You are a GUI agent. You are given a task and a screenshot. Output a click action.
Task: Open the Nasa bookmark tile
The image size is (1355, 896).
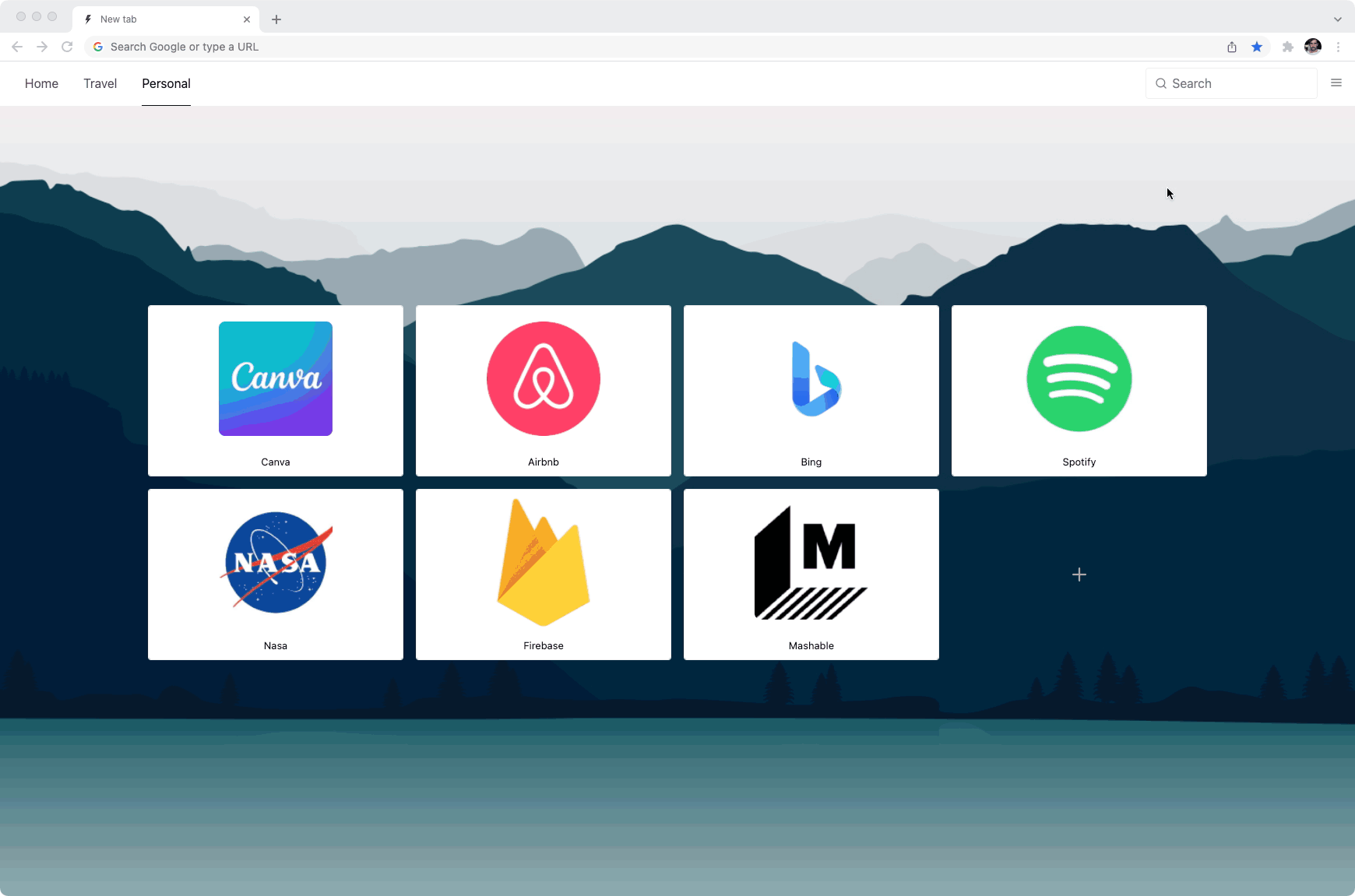pos(276,574)
